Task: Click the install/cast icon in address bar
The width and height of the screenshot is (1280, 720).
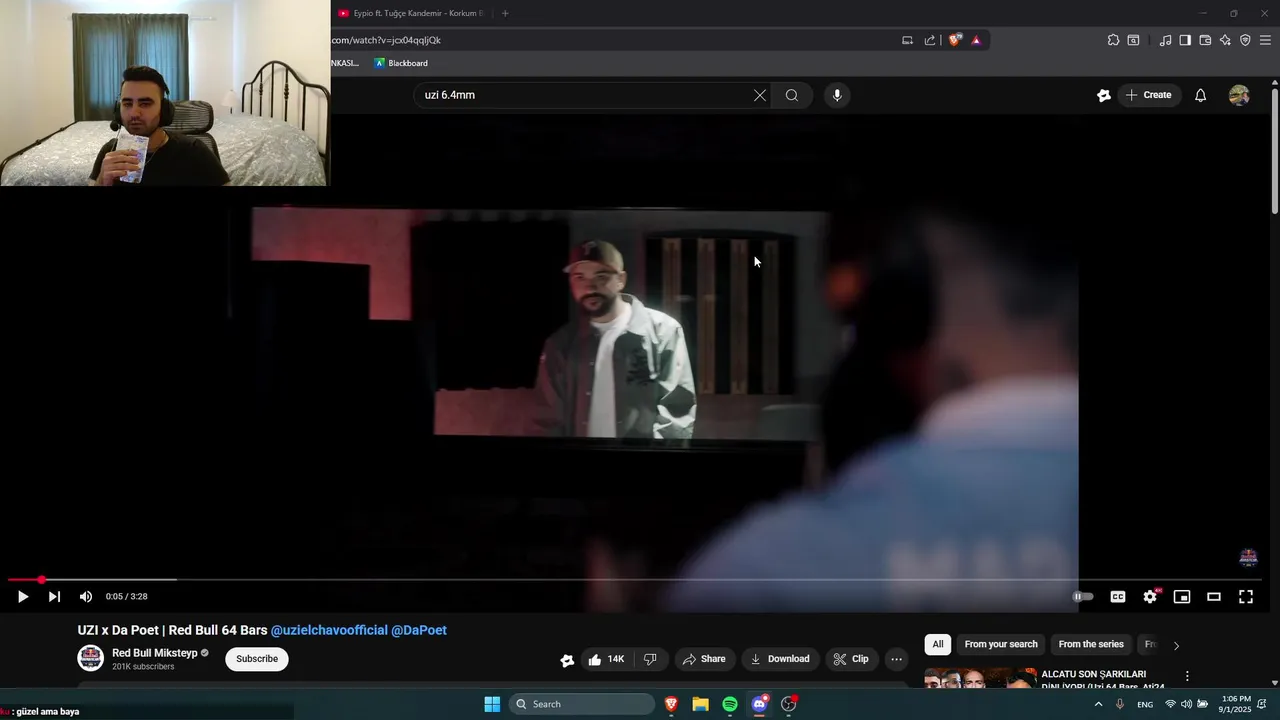Action: click(x=907, y=40)
